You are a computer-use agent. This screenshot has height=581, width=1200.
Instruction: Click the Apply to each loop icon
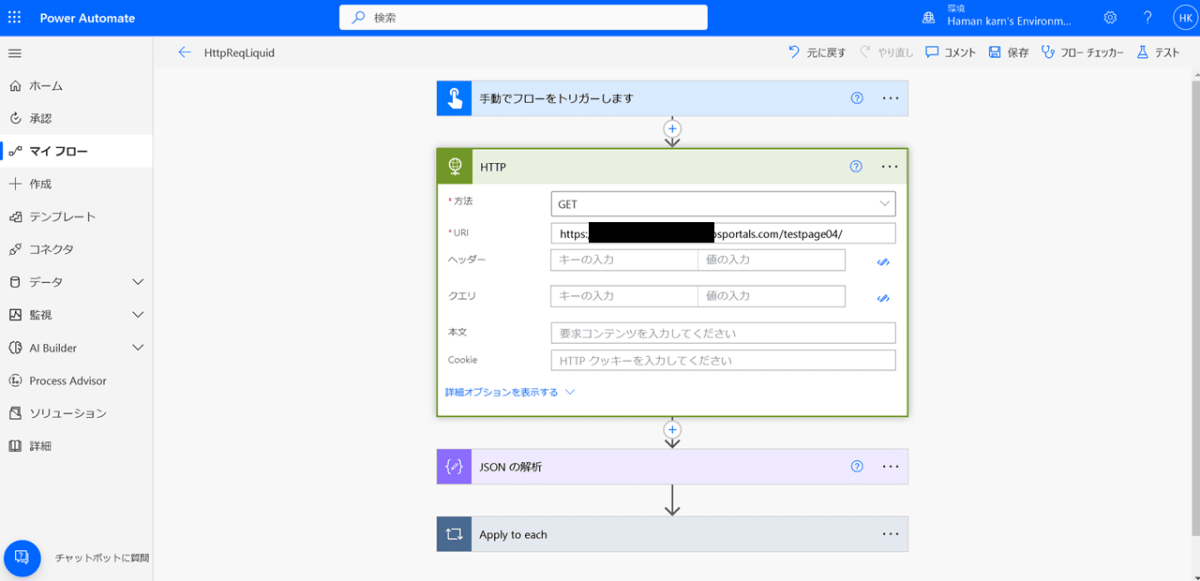click(454, 534)
